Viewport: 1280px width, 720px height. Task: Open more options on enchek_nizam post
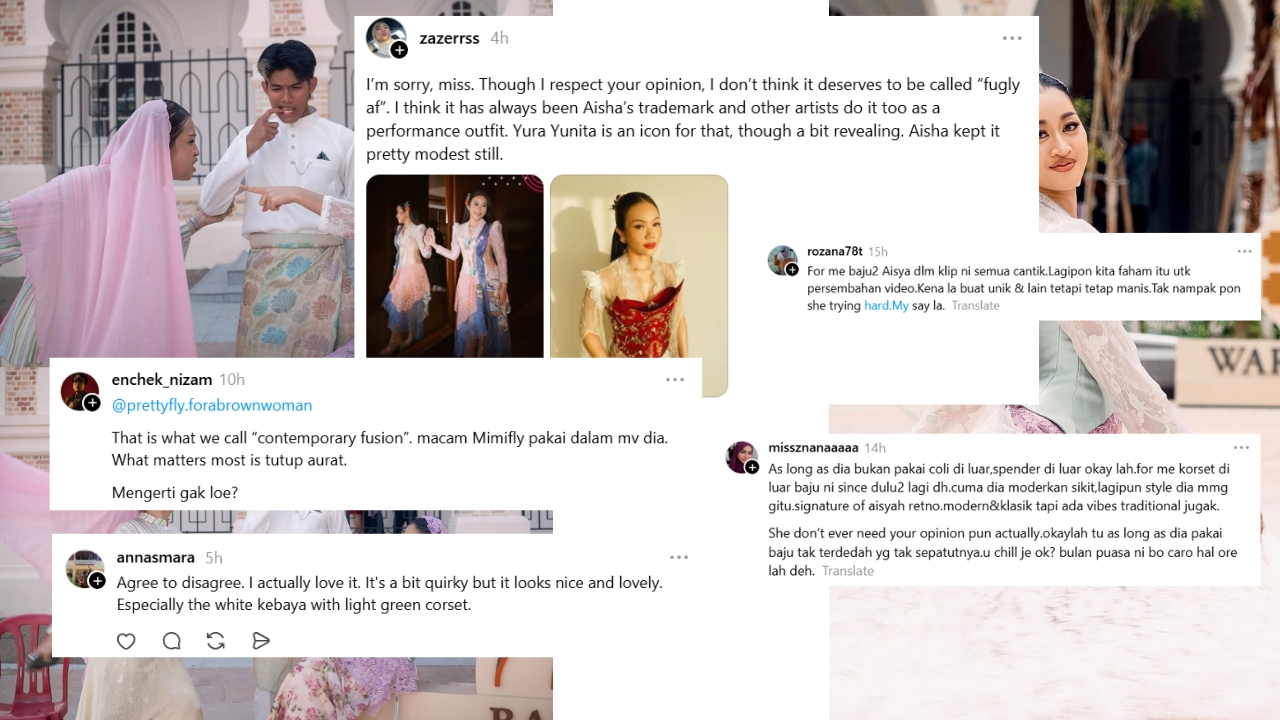pos(675,380)
